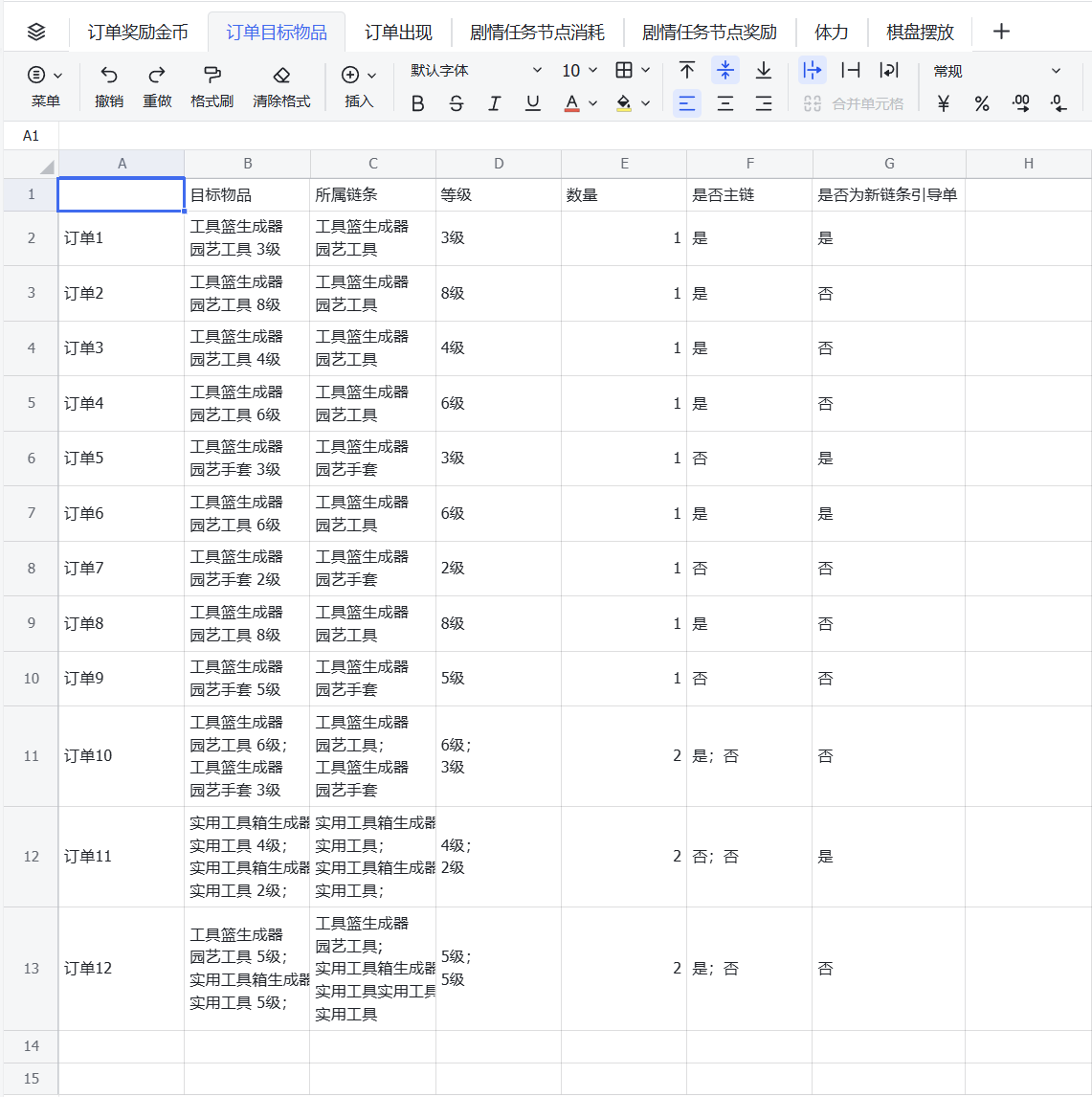Toggle strikethrough formatting

(457, 103)
